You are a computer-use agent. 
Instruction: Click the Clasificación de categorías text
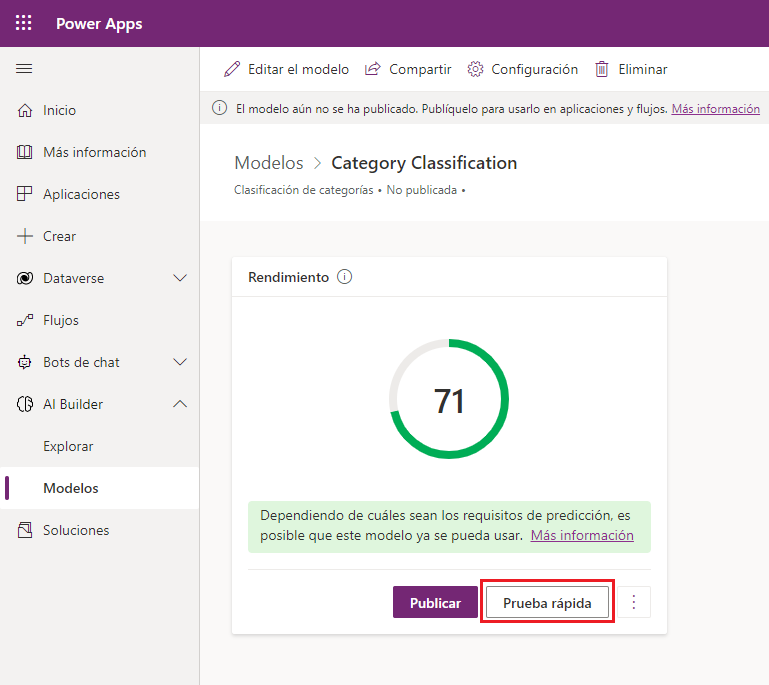(x=304, y=190)
